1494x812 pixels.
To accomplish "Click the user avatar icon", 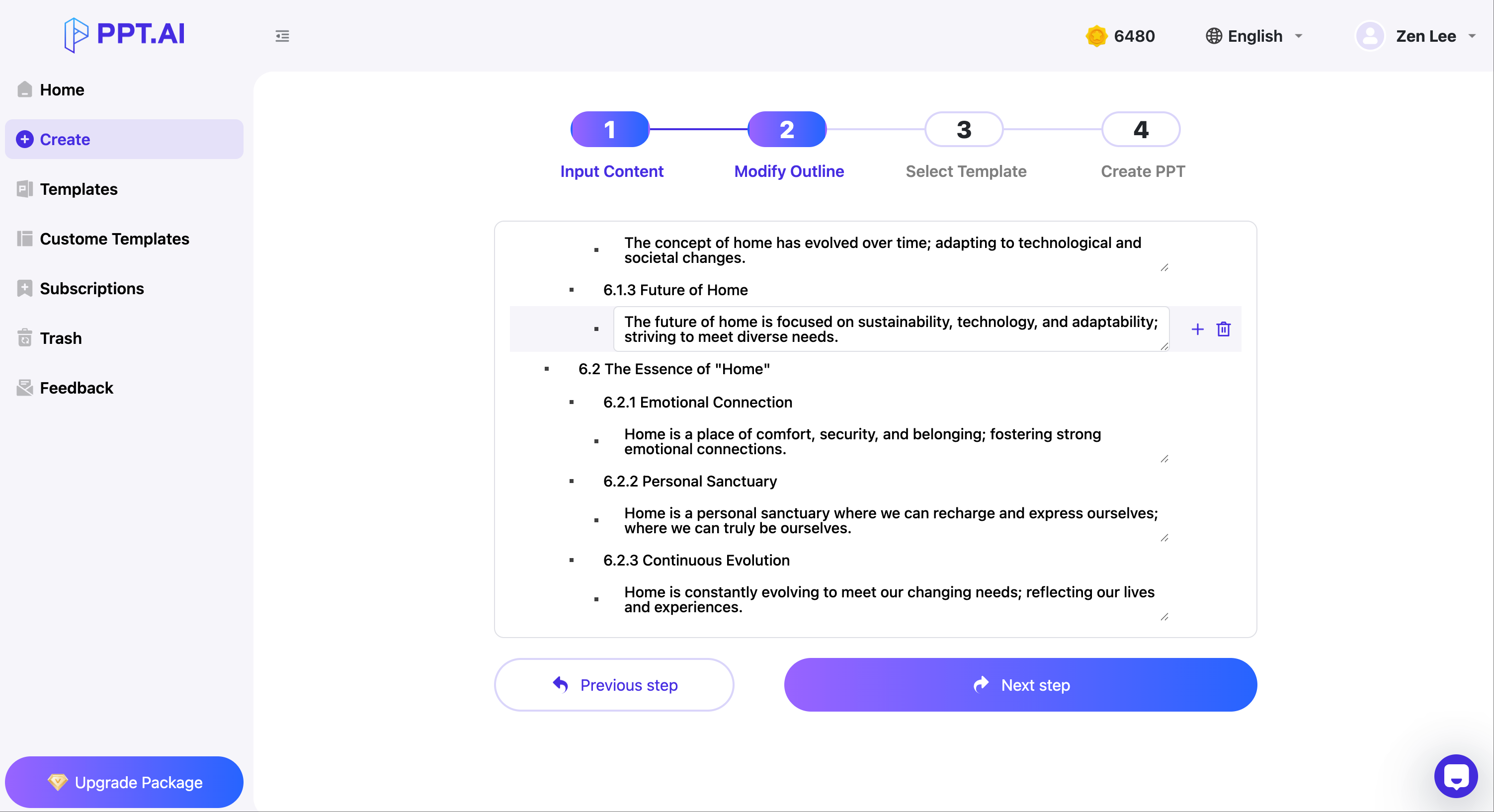I will coord(1369,36).
